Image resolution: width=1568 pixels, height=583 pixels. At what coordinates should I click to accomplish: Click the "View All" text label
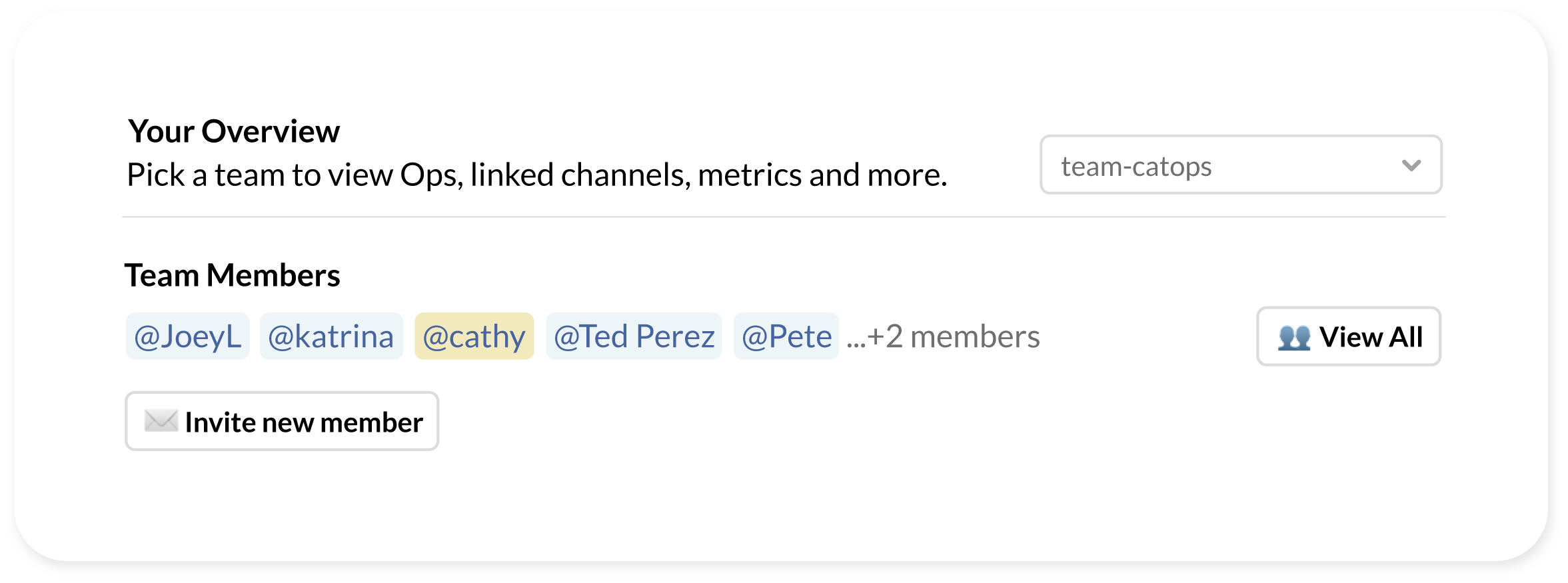1371,337
